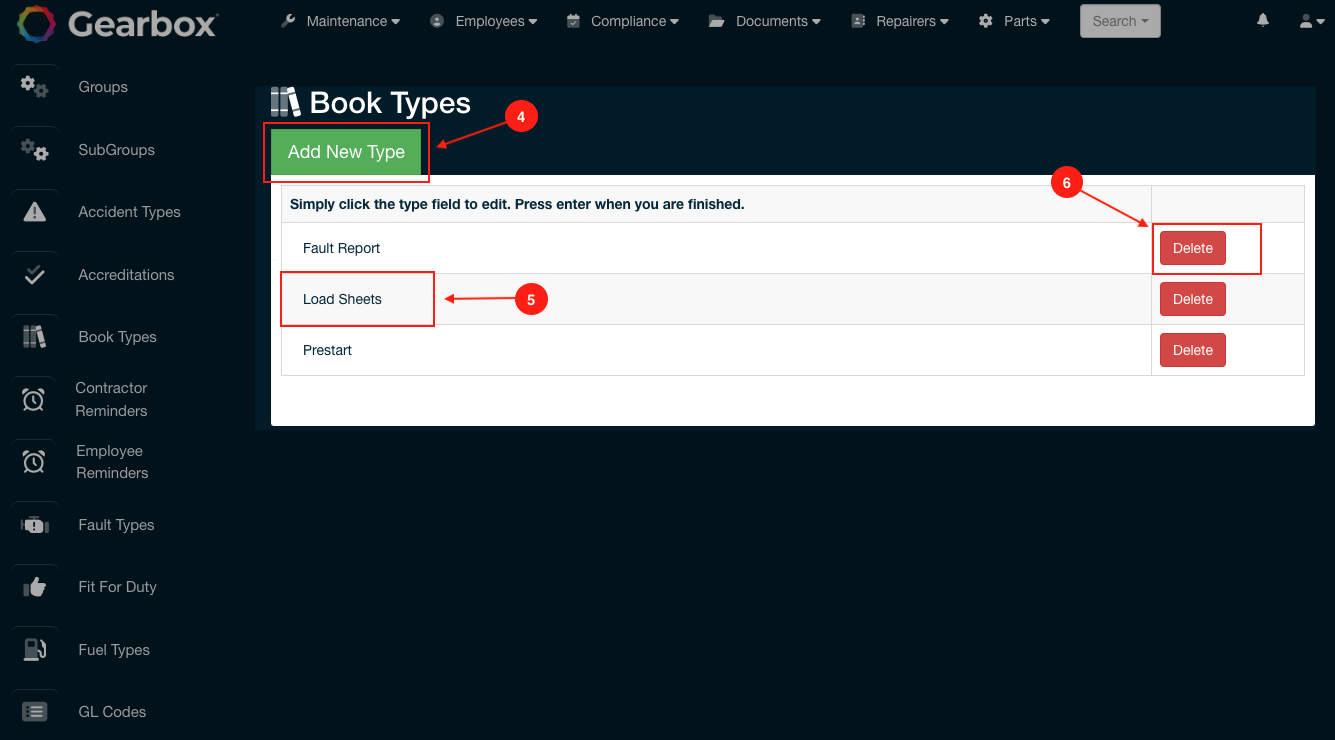This screenshot has height=740, width=1335.
Task: Click the Fault Types engine icon
Action: tap(34, 525)
